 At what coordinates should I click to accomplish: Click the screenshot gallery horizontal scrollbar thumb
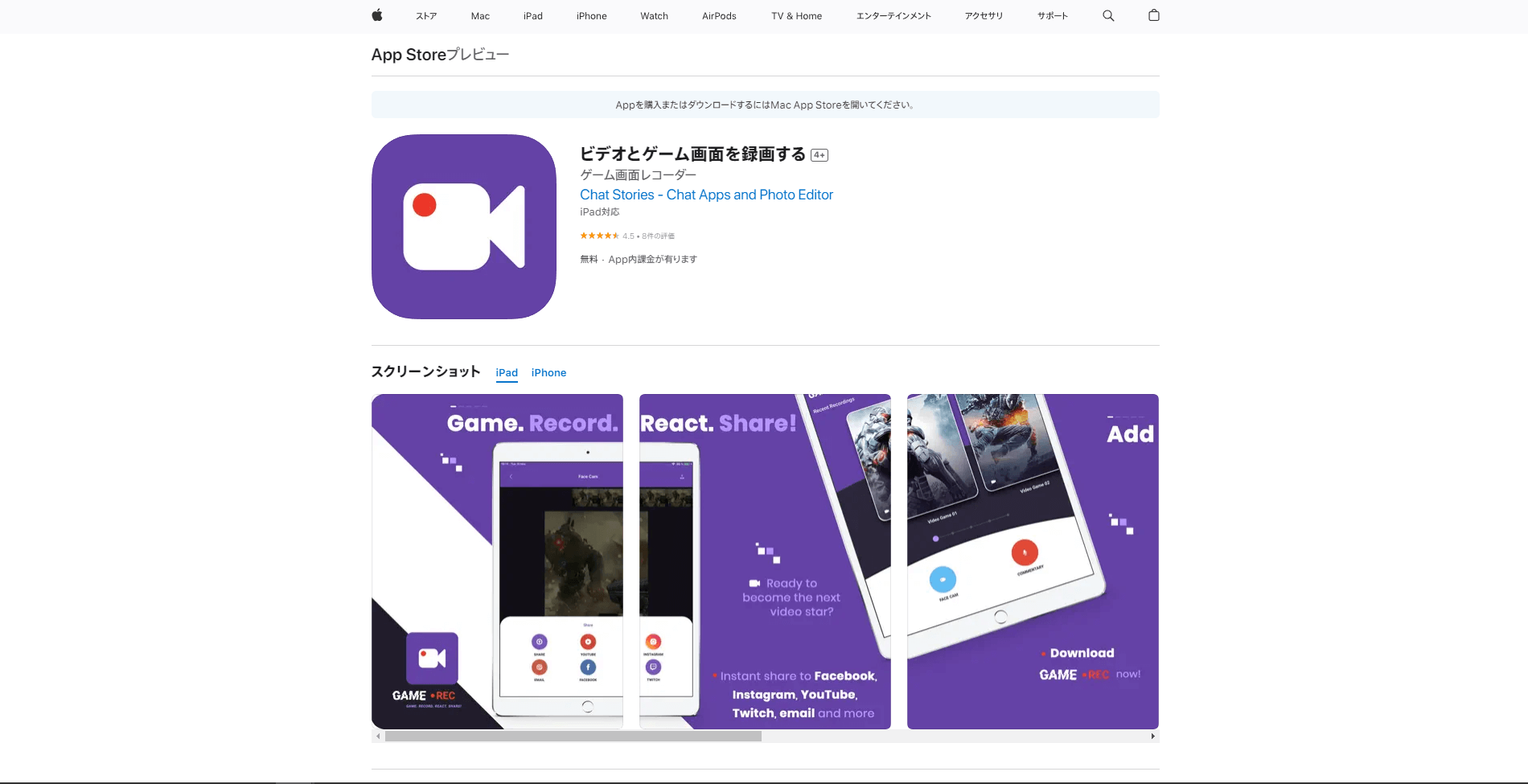[573, 736]
